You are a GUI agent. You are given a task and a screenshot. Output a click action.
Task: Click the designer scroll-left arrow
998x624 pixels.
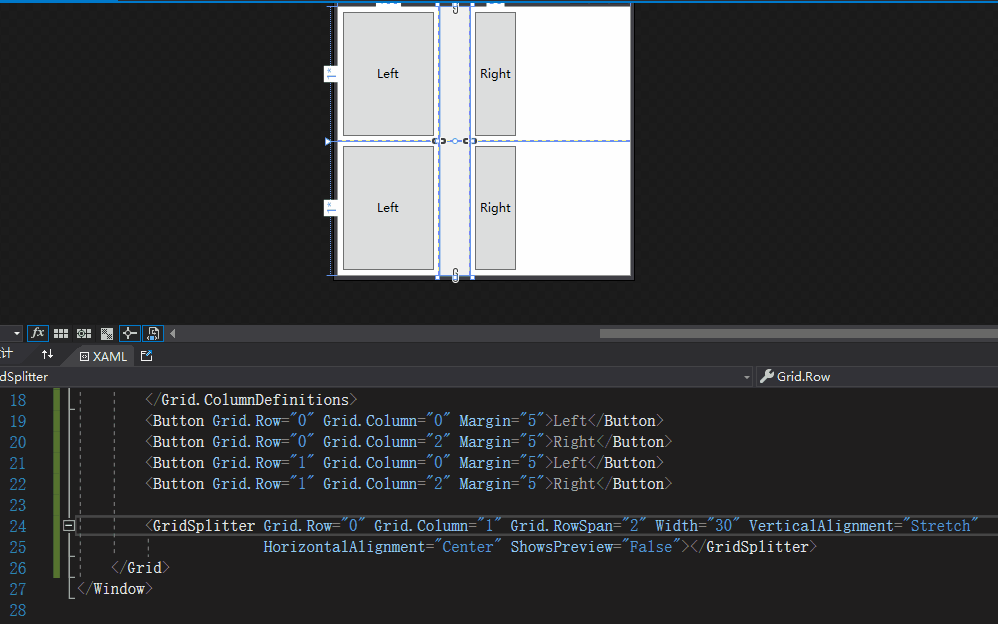pos(172,333)
